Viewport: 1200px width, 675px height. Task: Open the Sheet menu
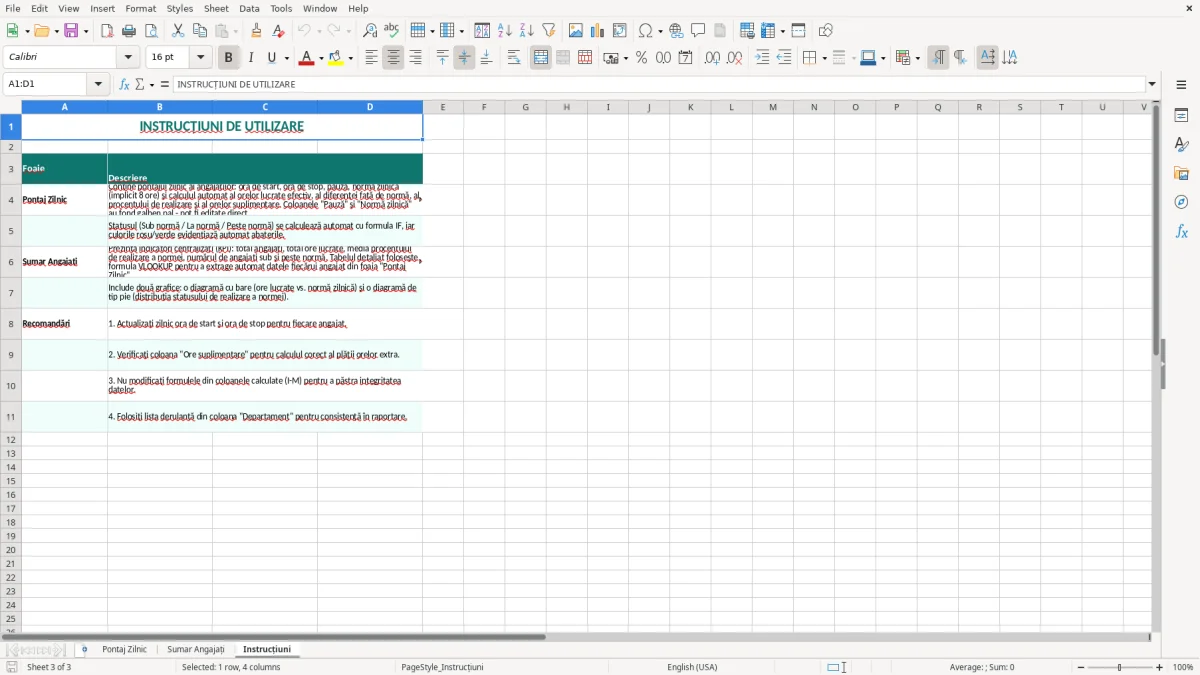[x=216, y=8]
